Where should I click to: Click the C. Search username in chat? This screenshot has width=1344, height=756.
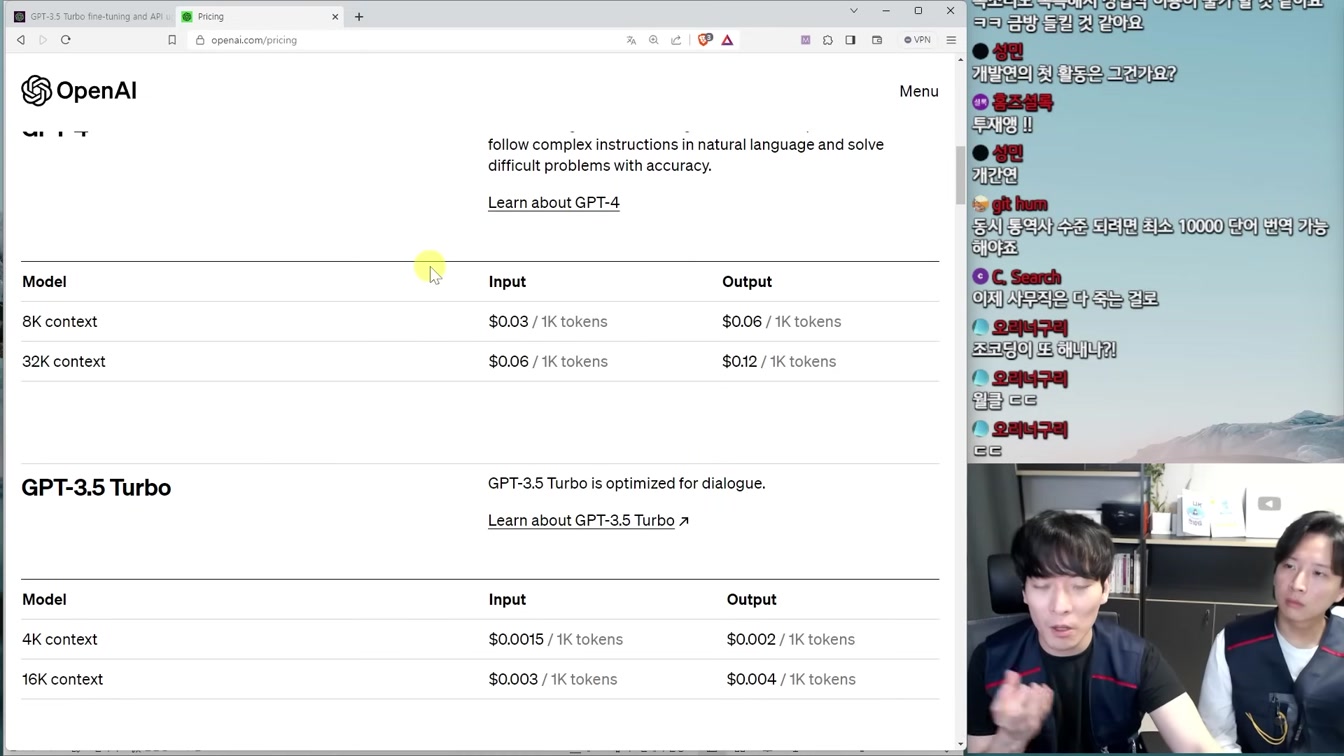pos(1026,277)
